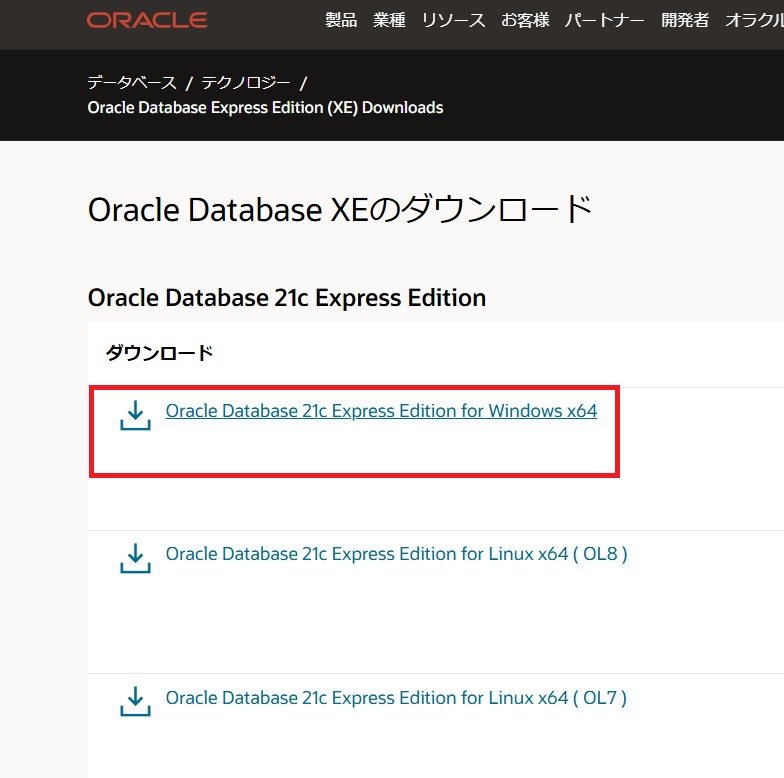The height and width of the screenshot is (778, 784).
Task: Open Oracle Database 21c Express Edition for Windows x64 link
Action: tap(381, 411)
